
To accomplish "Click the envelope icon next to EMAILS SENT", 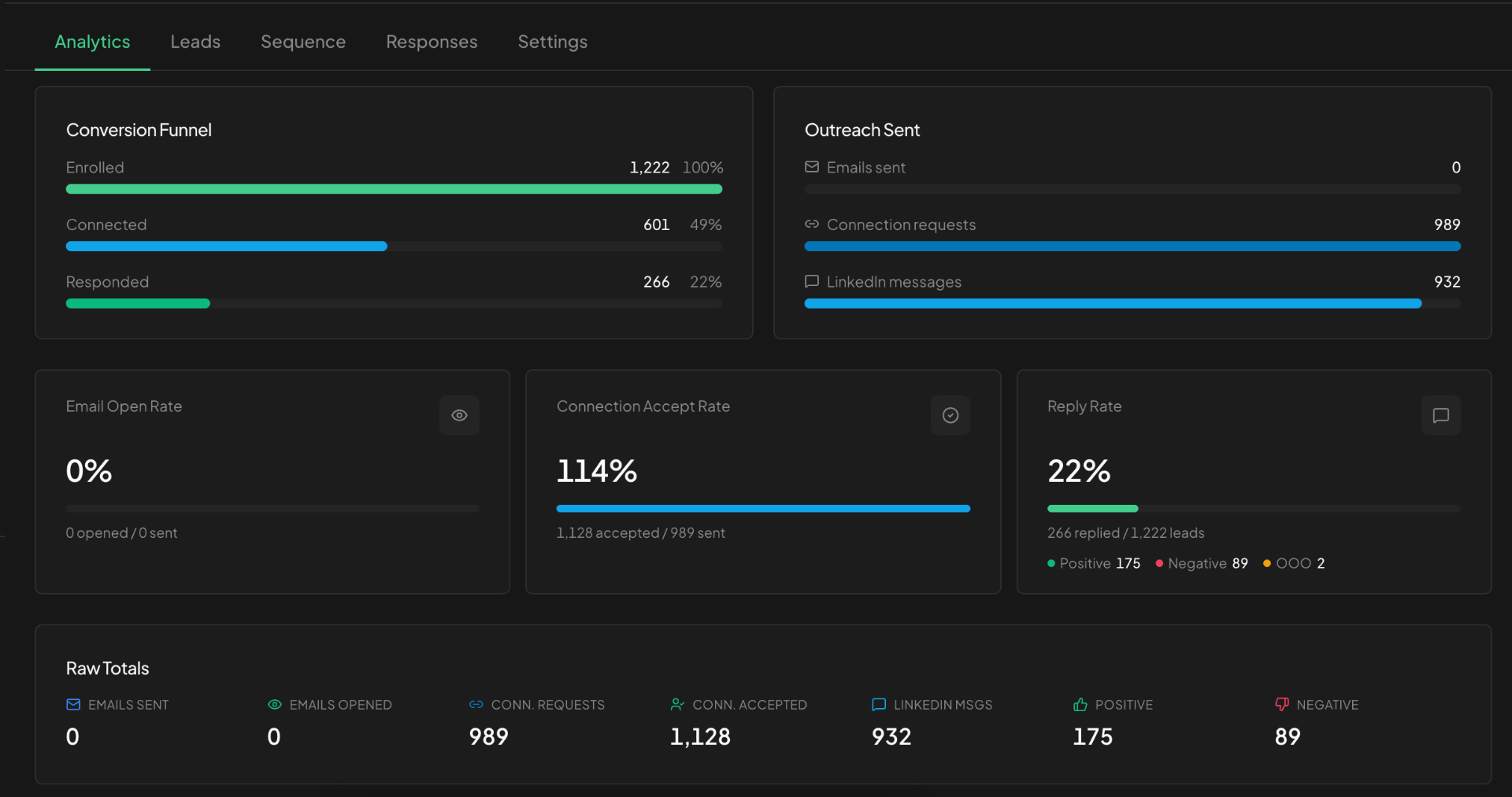I will coord(73,704).
